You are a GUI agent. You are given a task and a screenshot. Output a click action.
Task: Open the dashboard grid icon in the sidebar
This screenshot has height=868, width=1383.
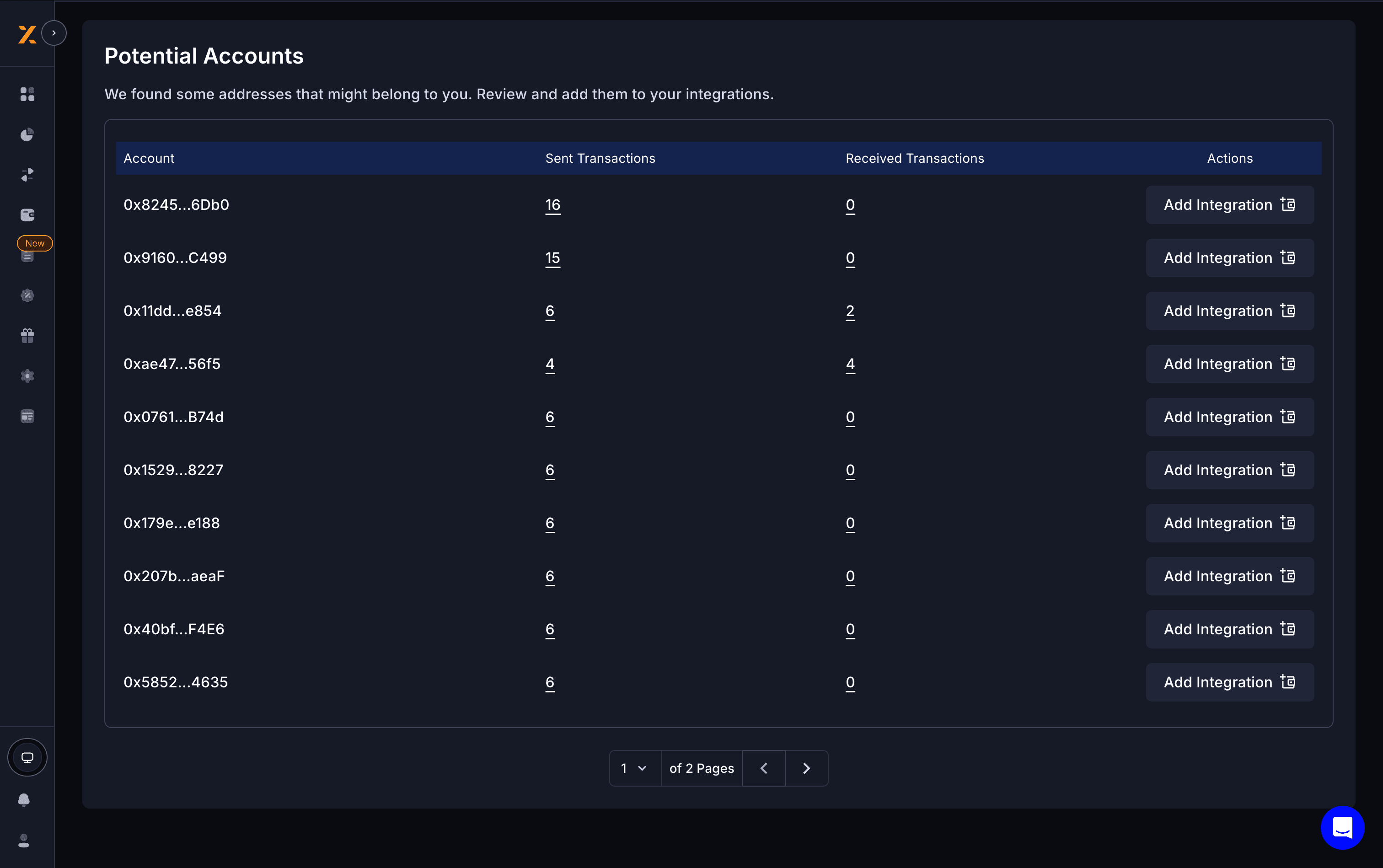click(x=27, y=94)
